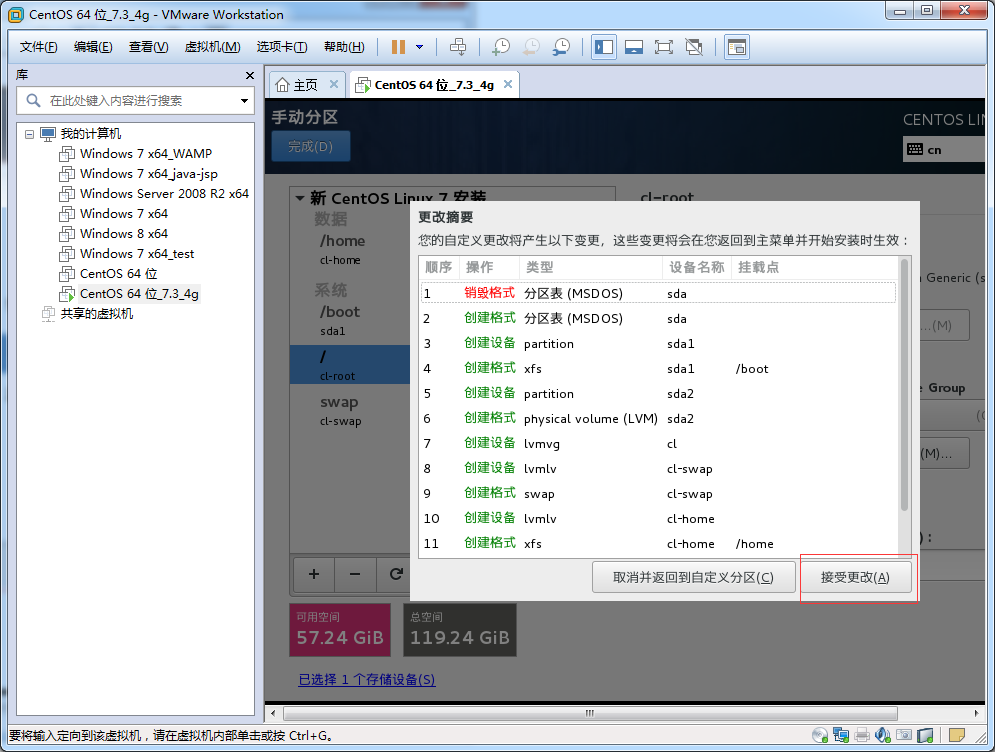Click the 接受更改(A) button
This screenshot has height=752, width=995.
coord(855,577)
